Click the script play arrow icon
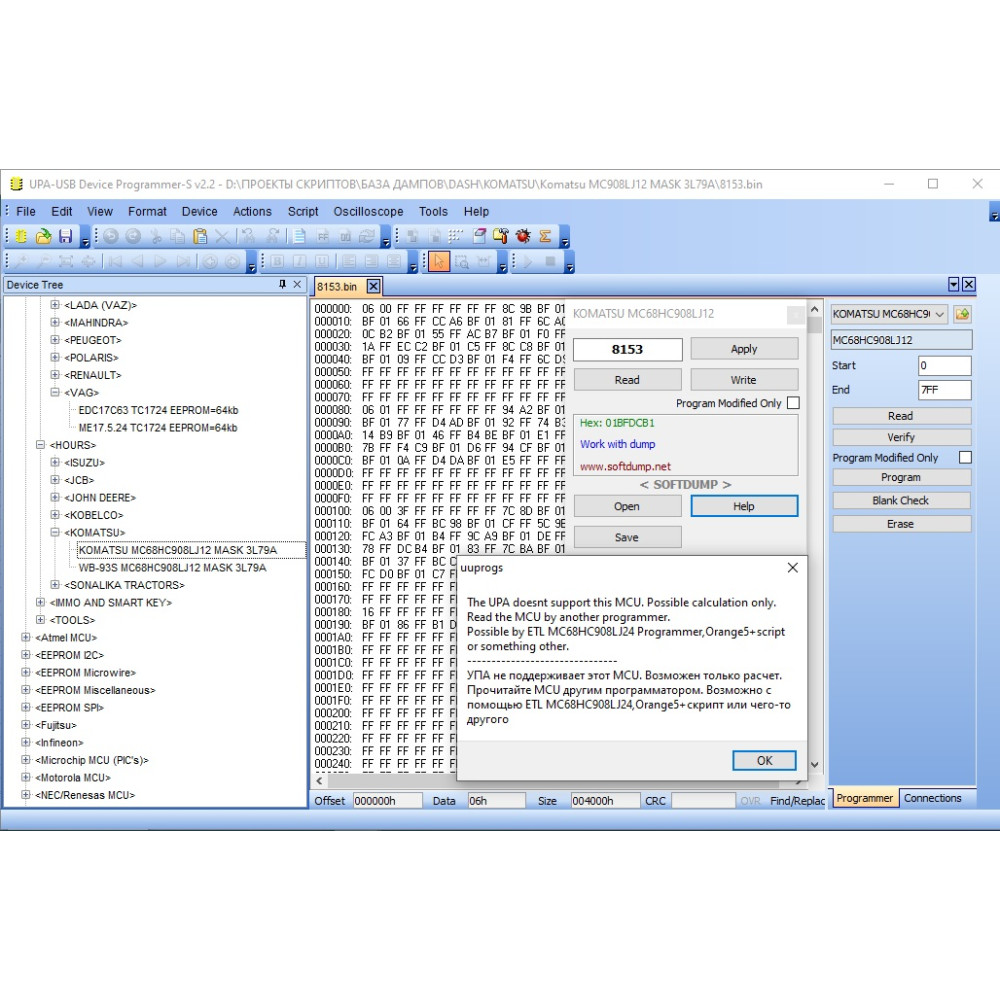This screenshot has height=1000, width=1000. point(528,261)
